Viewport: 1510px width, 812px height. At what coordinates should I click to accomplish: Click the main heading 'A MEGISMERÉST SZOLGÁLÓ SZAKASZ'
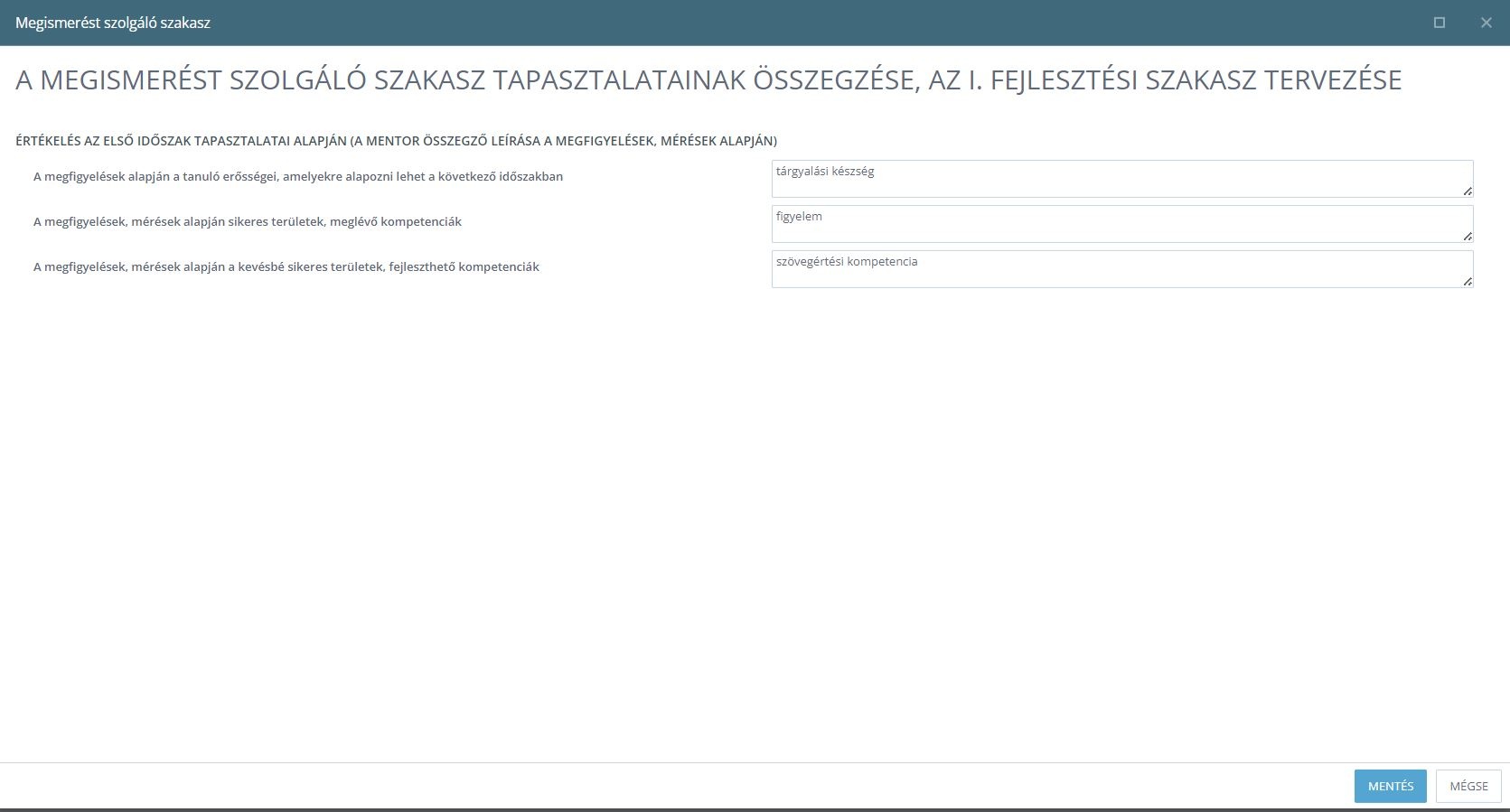(708, 80)
